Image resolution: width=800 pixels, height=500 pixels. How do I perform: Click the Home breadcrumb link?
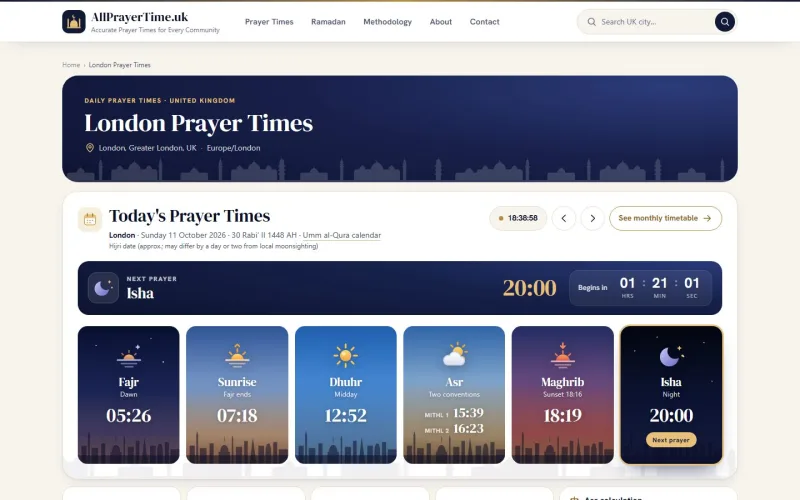tap(71, 65)
